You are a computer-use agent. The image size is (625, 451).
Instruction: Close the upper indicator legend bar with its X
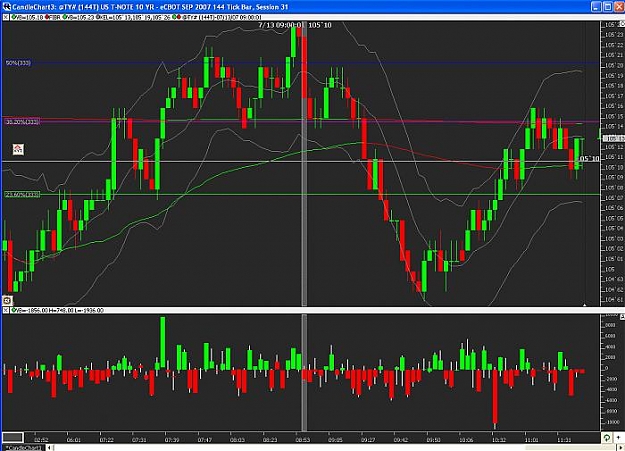coord(6,18)
